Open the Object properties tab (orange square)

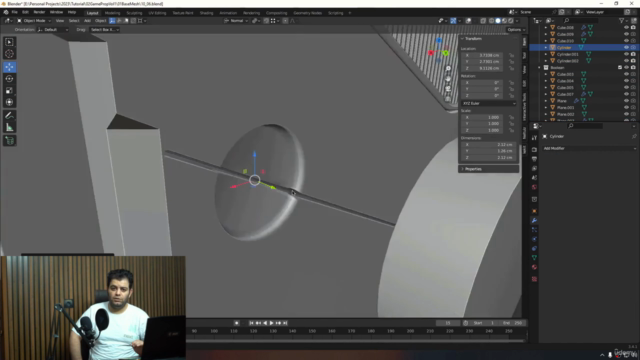[x=534, y=211]
